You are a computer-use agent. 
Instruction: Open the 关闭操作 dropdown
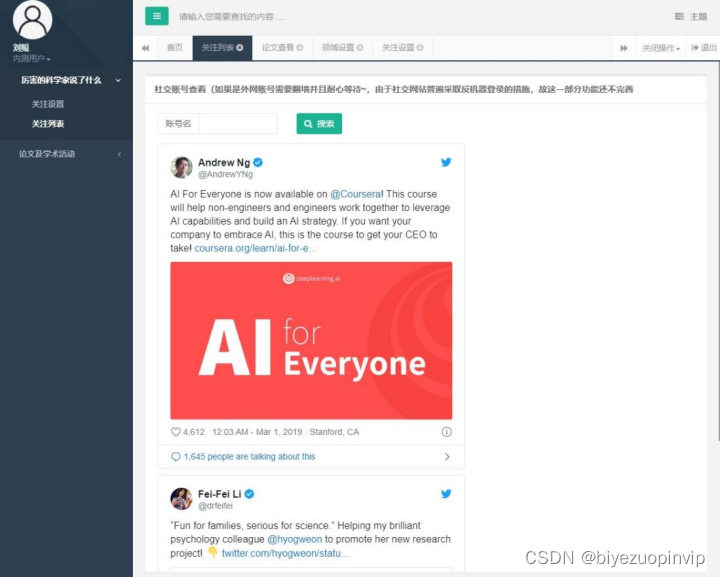coord(661,48)
